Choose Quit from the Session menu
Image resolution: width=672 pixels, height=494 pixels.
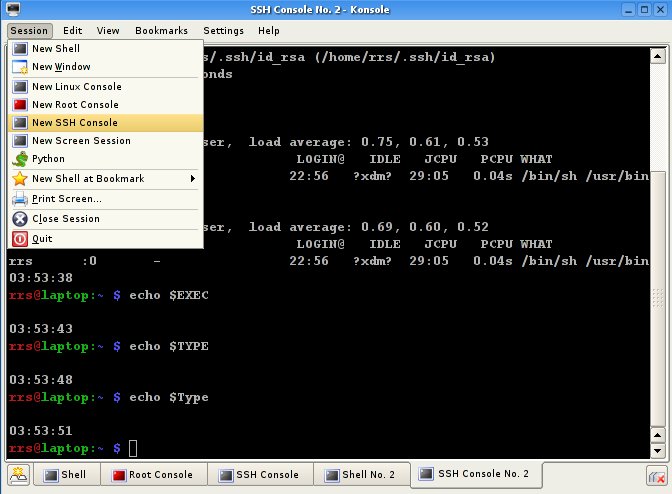pyautogui.click(x=105, y=239)
